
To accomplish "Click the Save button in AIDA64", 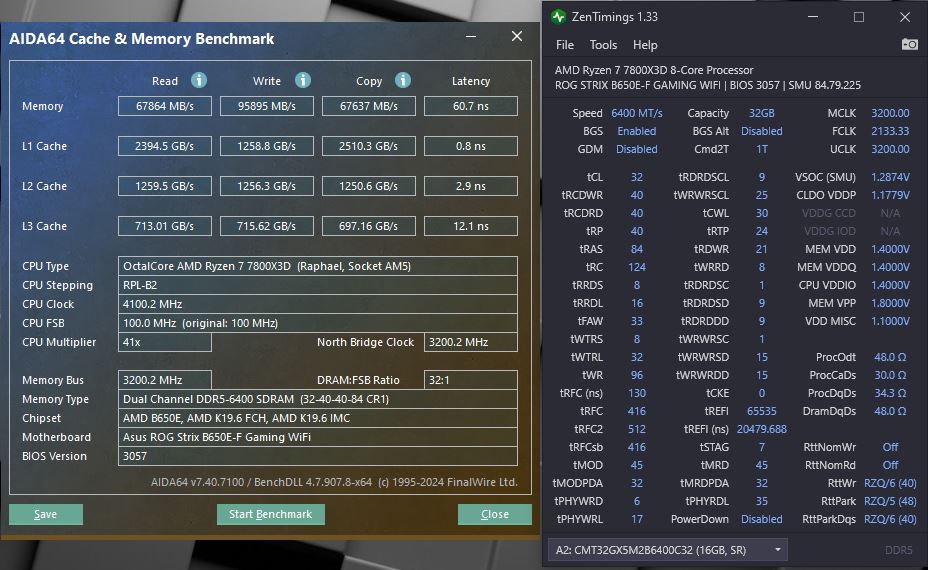I will [46, 514].
